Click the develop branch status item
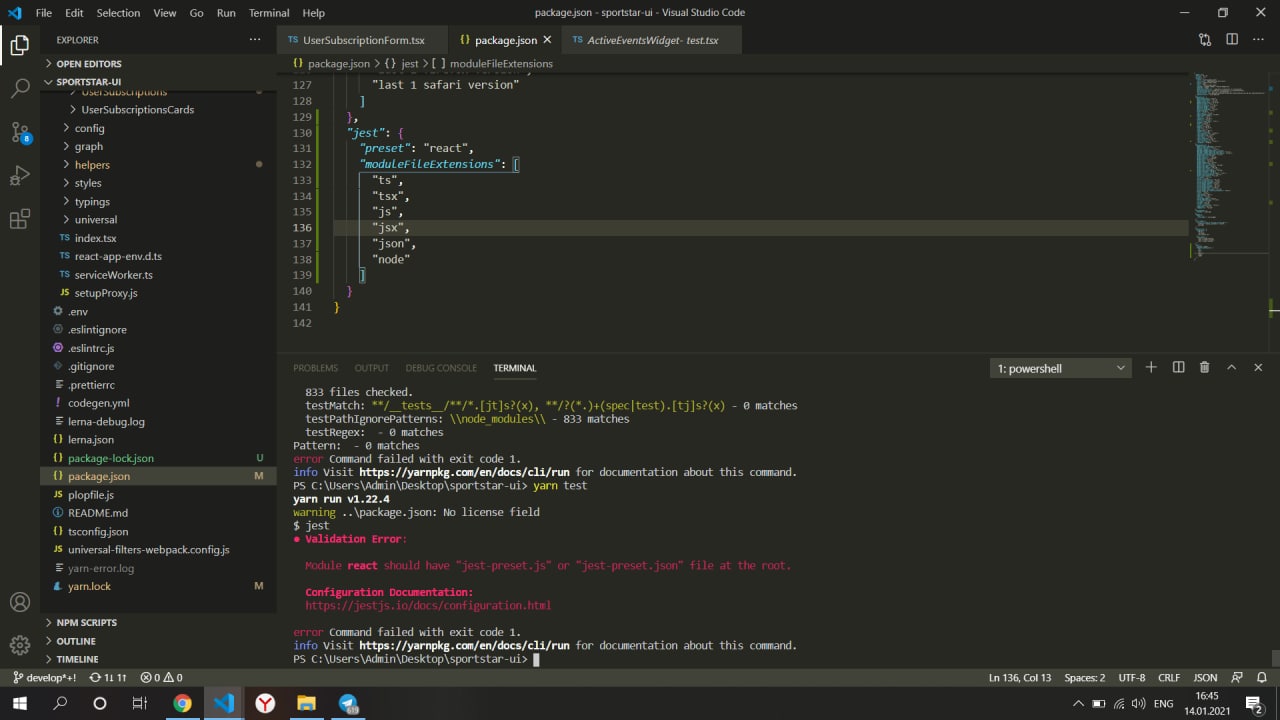The height and width of the screenshot is (720, 1280). (45, 677)
